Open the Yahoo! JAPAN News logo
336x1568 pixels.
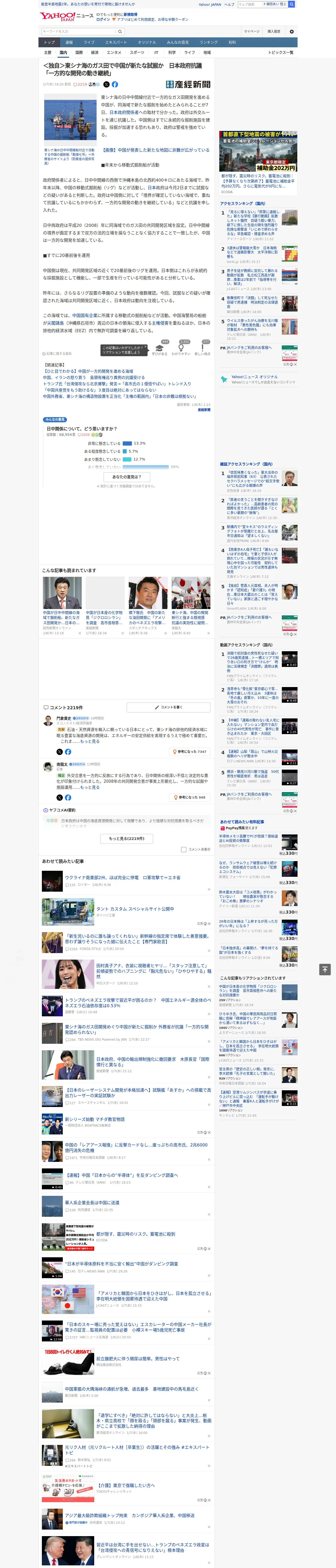tap(66, 16)
